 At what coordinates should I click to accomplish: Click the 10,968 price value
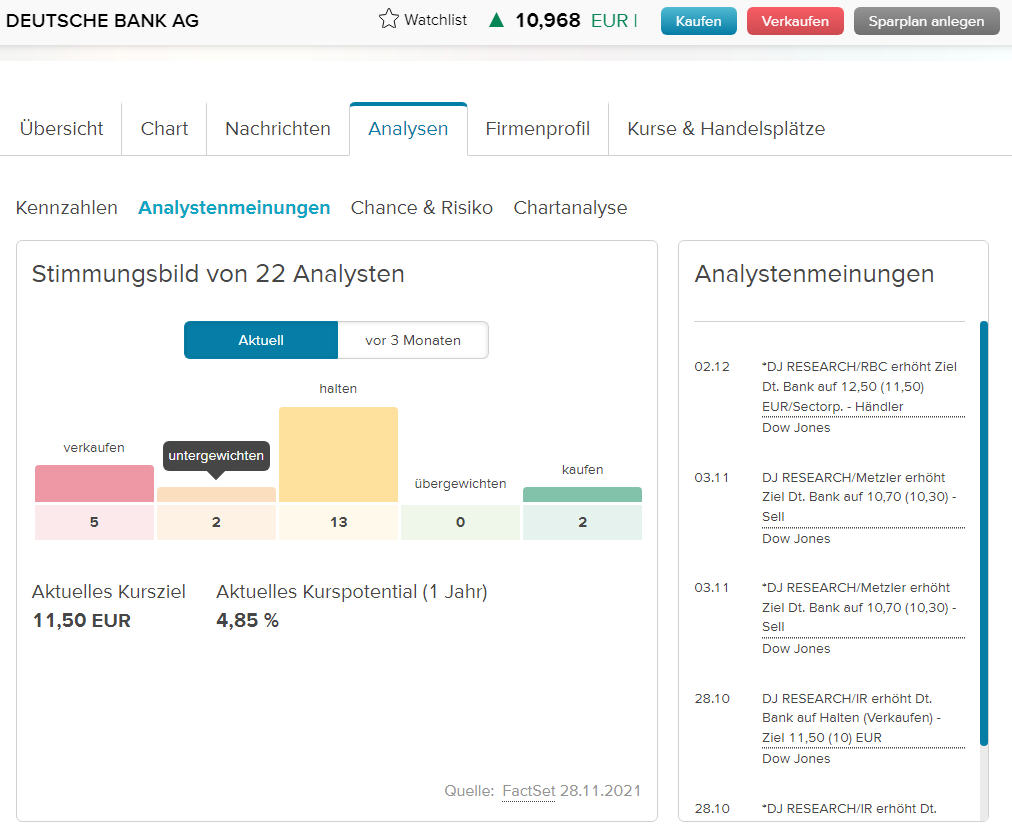pos(547,20)
